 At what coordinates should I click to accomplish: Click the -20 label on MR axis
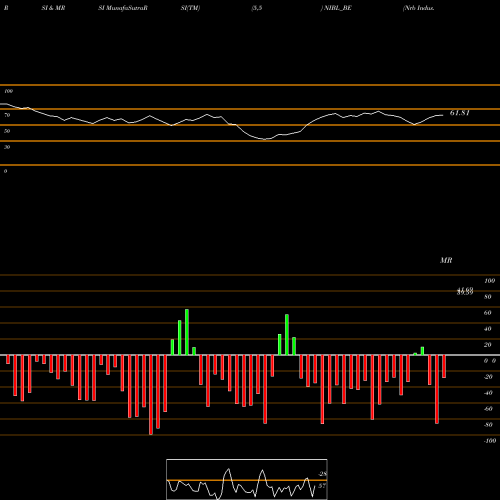tap(488, 377)
